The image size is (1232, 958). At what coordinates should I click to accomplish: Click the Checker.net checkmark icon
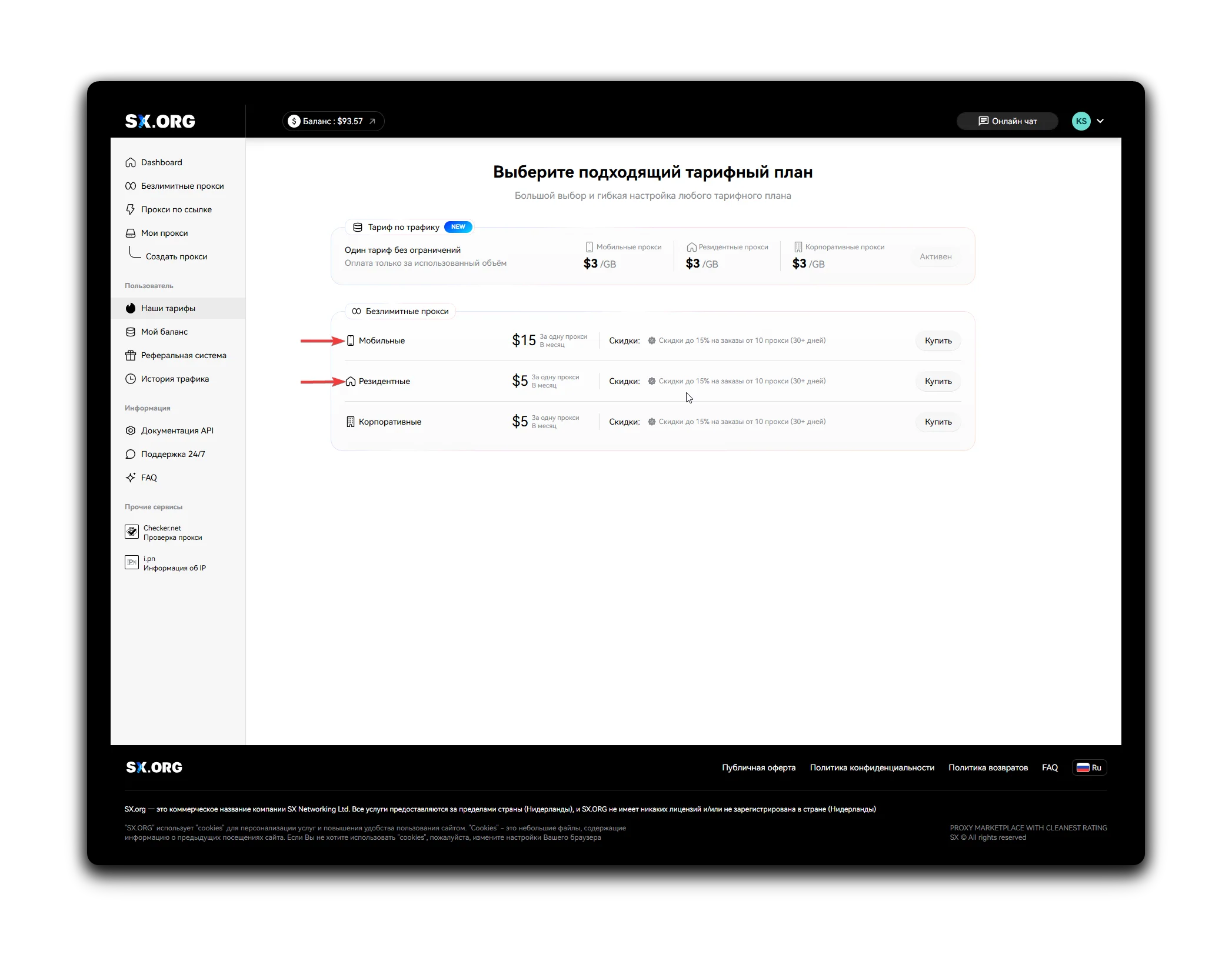pos(132,532)
